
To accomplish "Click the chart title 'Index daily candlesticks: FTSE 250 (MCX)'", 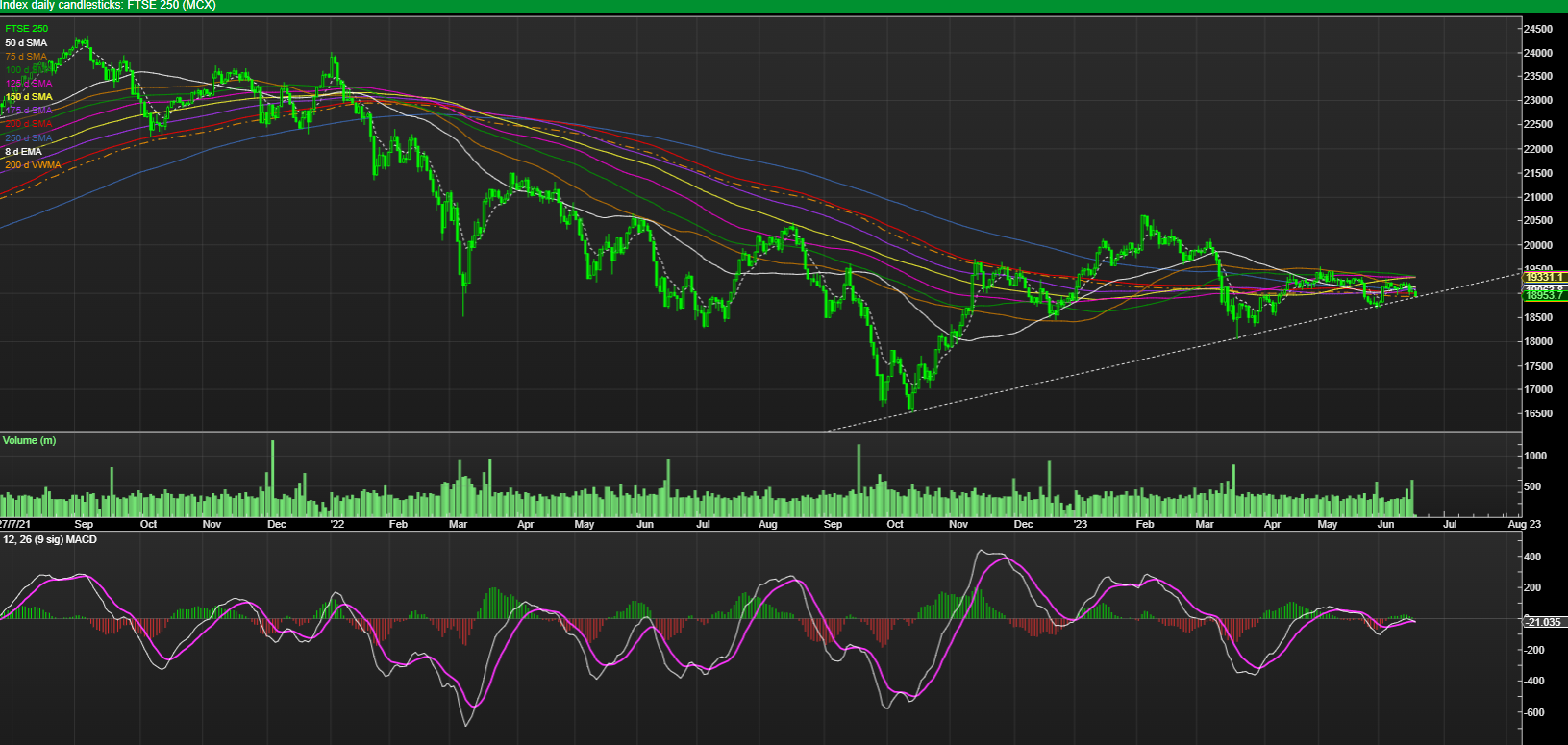I will [x=108, y=6].
